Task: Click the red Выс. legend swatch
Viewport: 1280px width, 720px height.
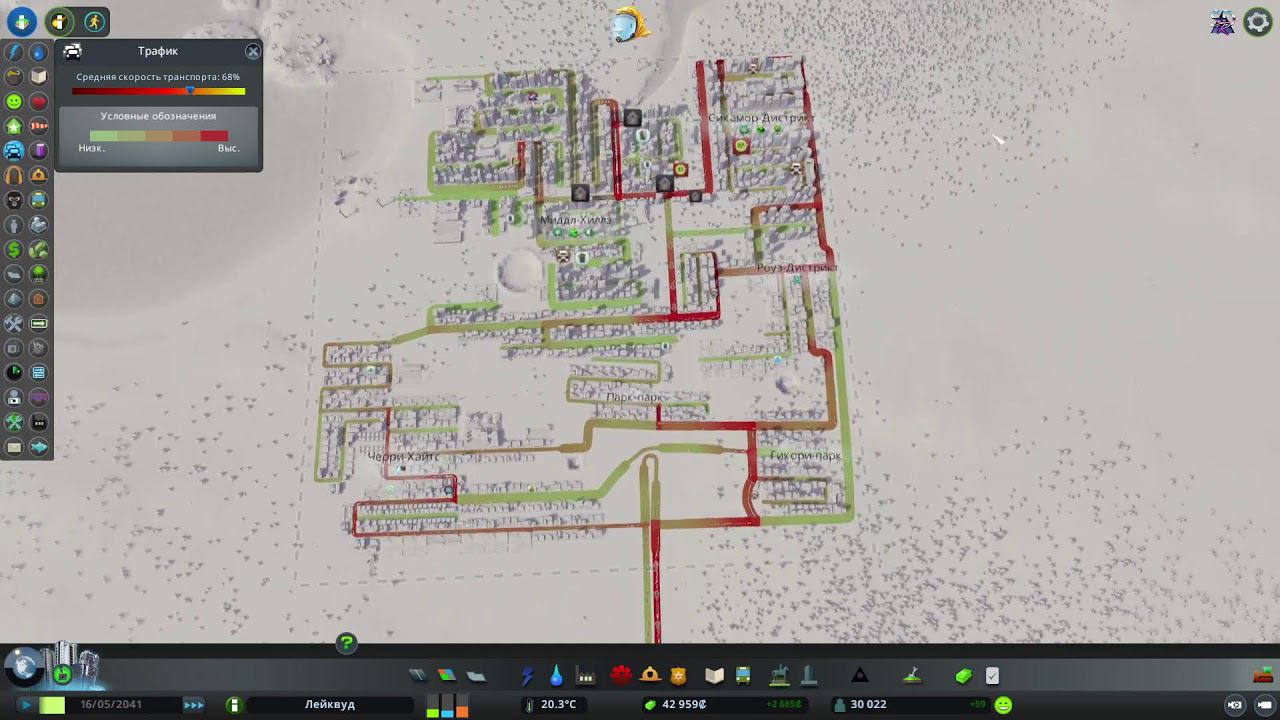Action: pyautogui.click(x=214, y=136)
